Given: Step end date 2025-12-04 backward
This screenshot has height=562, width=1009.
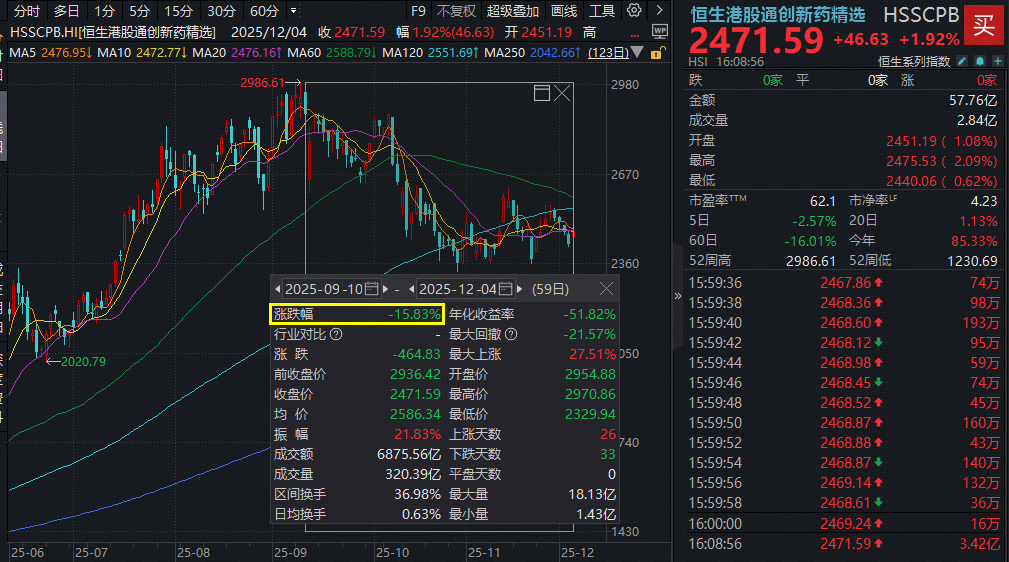Looking at the screenshot, I should click(x=412, y=289).
